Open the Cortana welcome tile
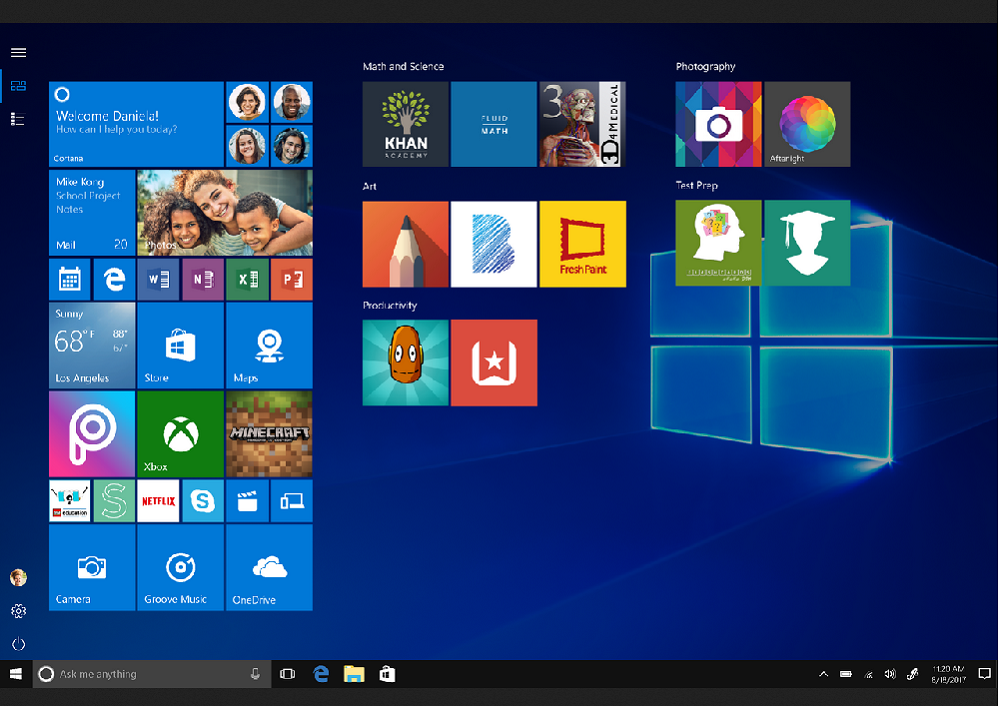Screen dimensions: 1000x706 point(136,124)
